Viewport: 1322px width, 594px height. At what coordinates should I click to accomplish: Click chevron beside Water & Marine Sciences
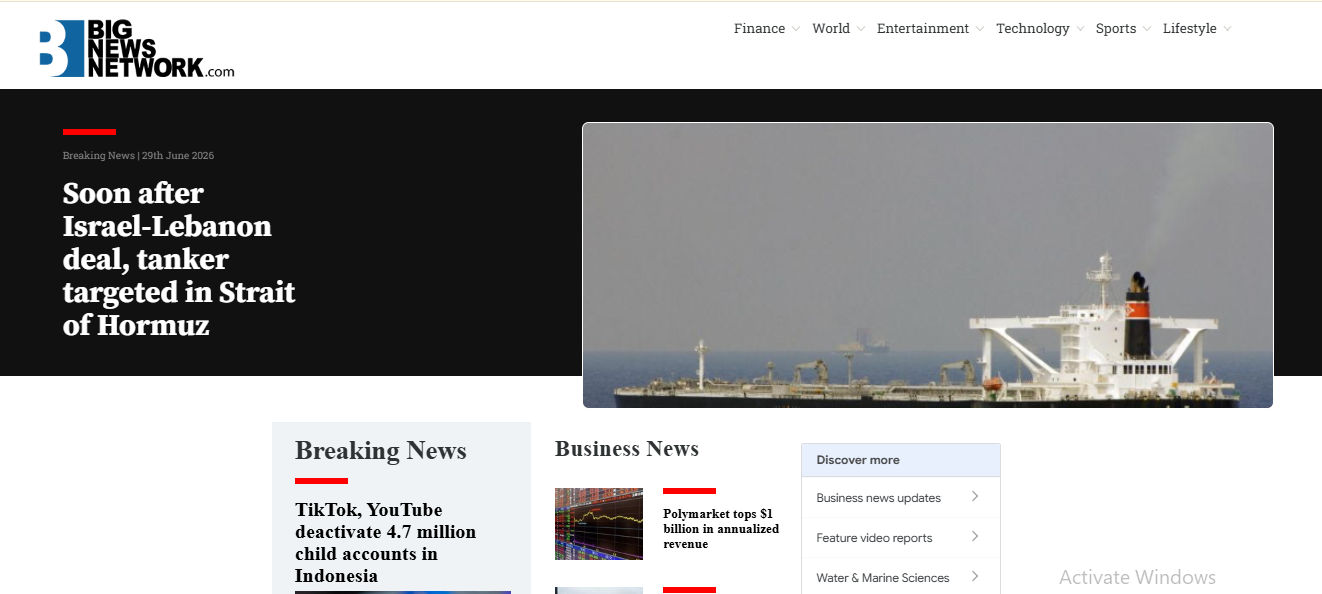click(975, 576)
